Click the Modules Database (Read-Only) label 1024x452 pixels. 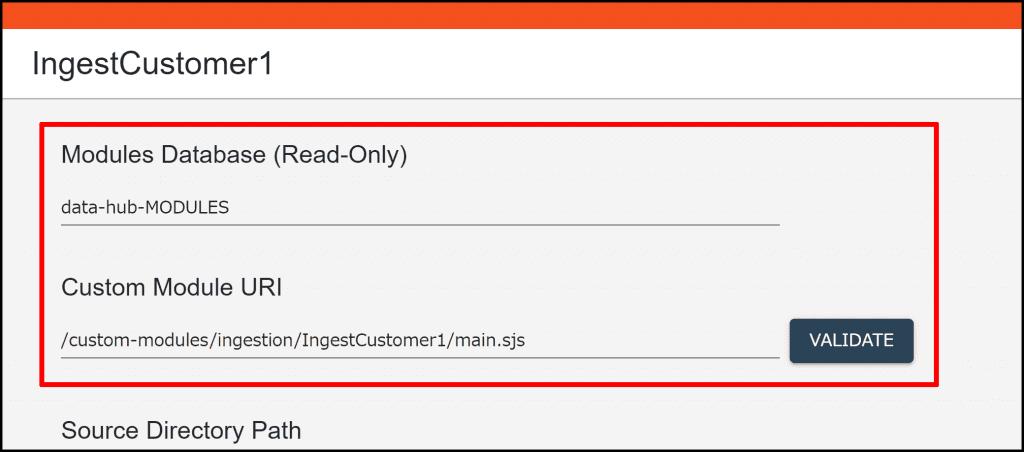pyautogui.click(x=235, y=155)
